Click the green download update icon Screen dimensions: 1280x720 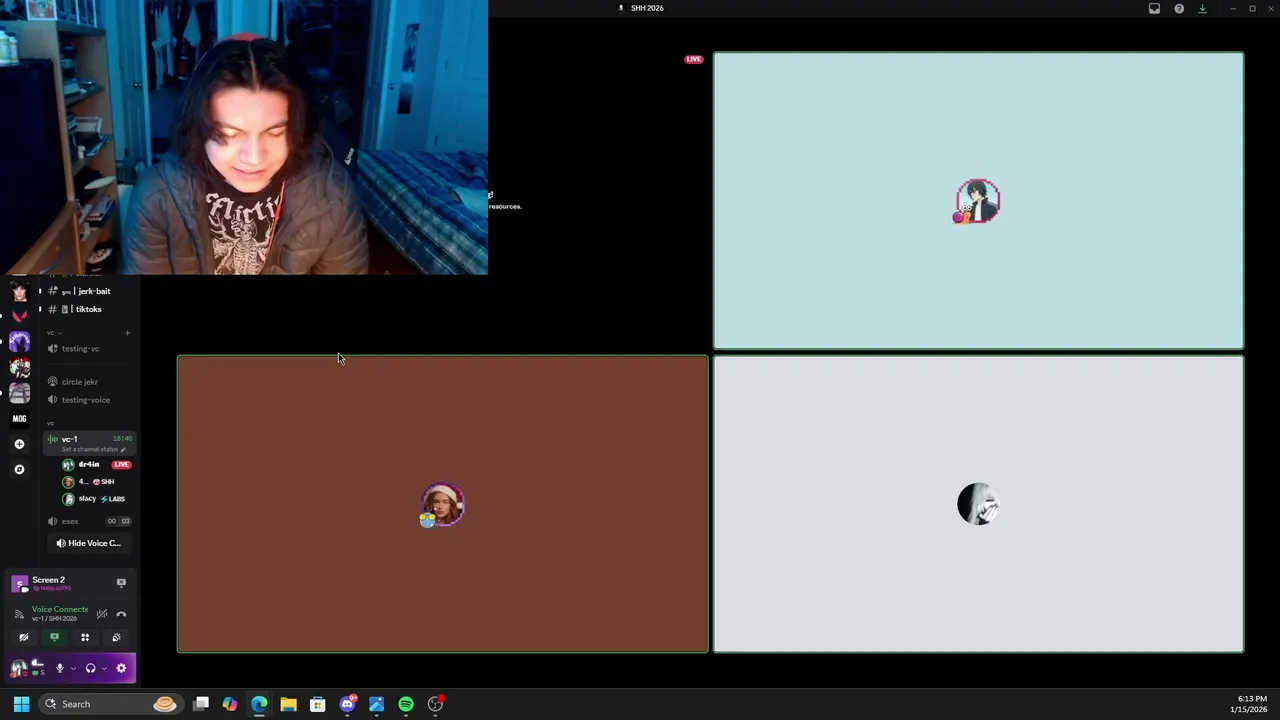click(x=1202, y=8)
